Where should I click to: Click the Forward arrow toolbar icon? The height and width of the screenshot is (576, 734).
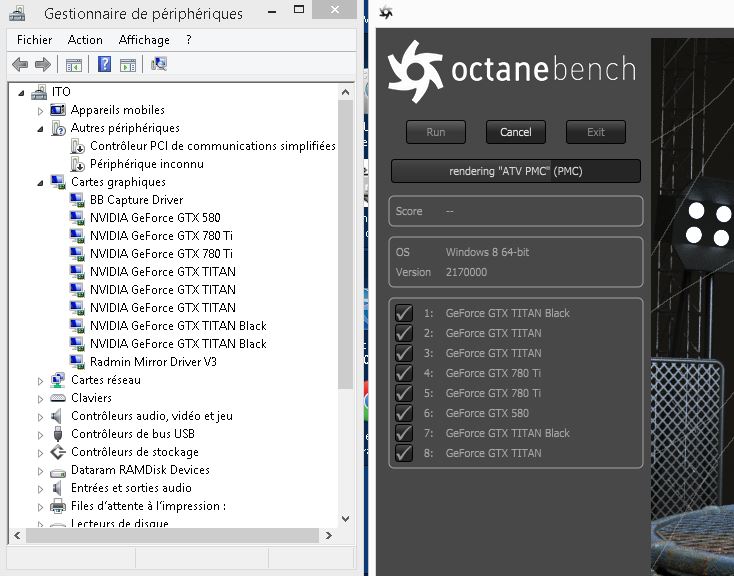[x=43, y=64]
